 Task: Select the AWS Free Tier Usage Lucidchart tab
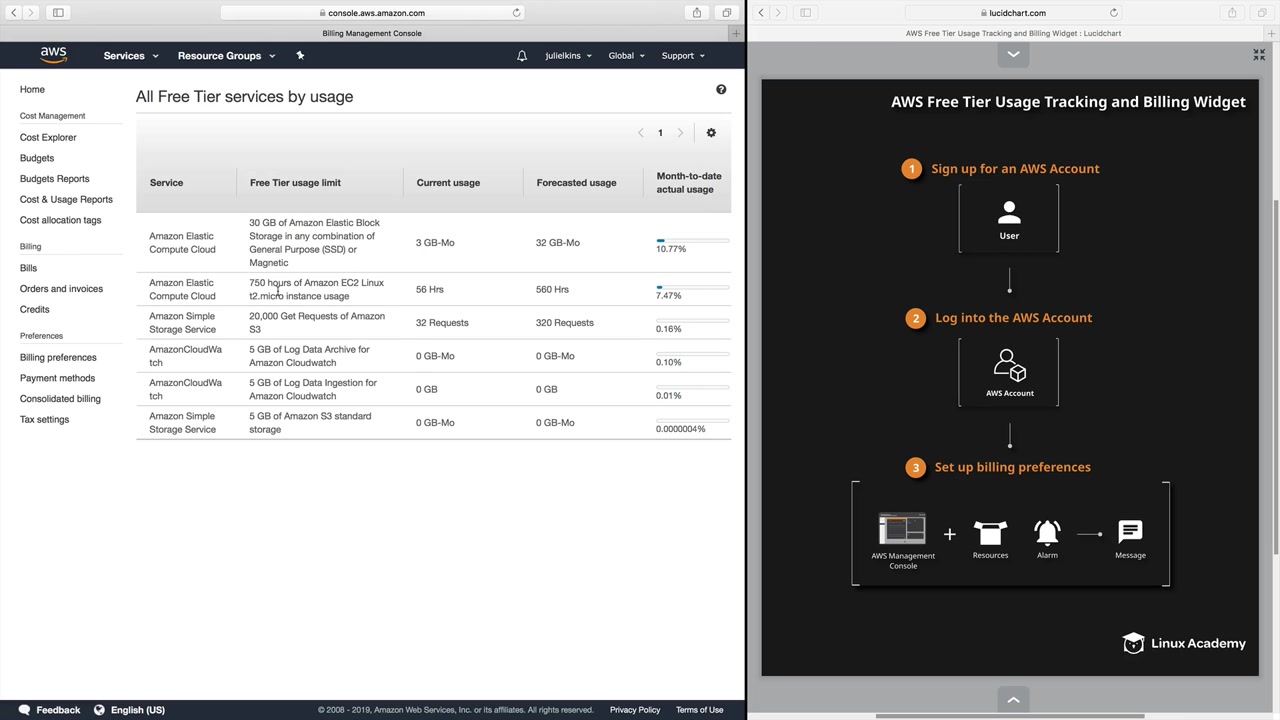pos(1013,33)
